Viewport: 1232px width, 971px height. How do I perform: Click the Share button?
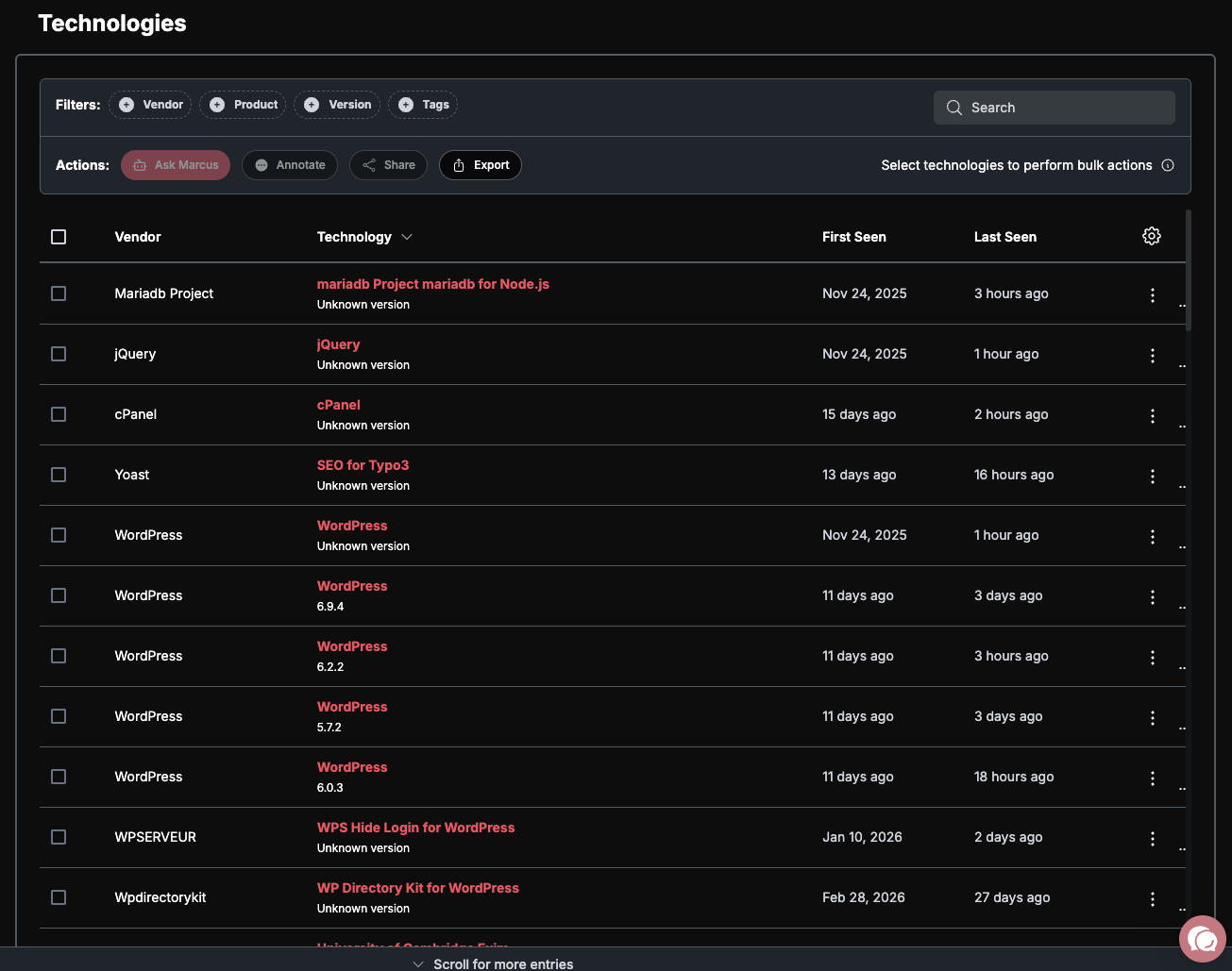pos(388,165)
